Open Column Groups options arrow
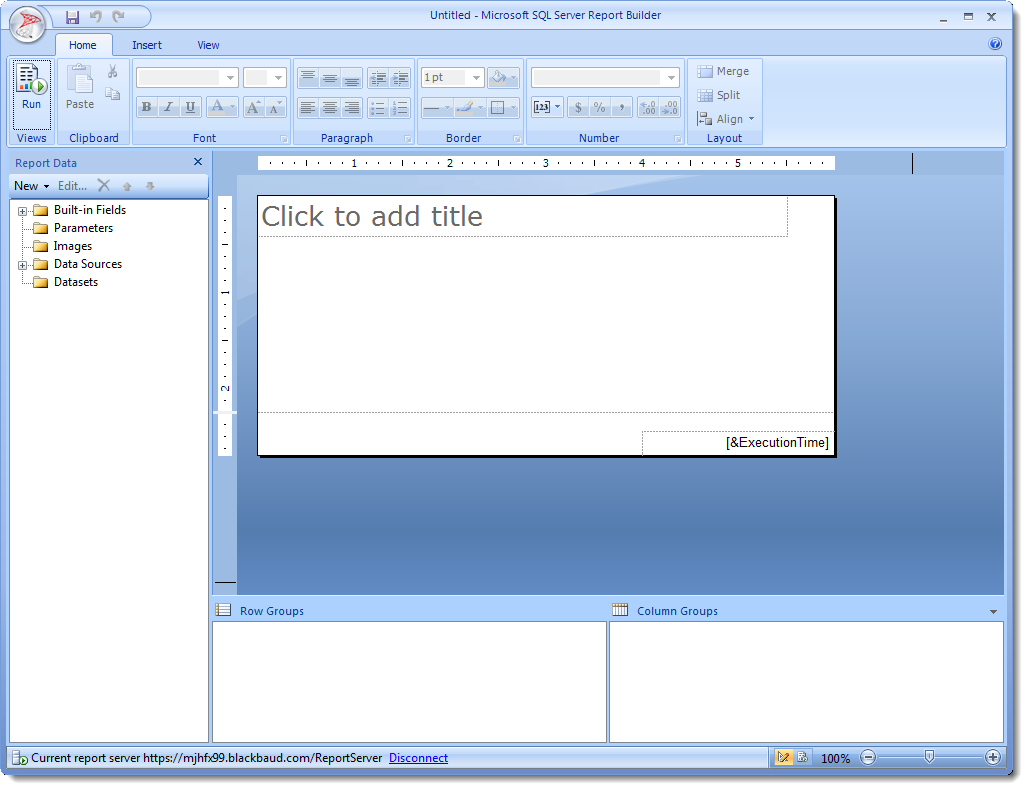This screenshot has width=1028, height=790. (993, 612)
